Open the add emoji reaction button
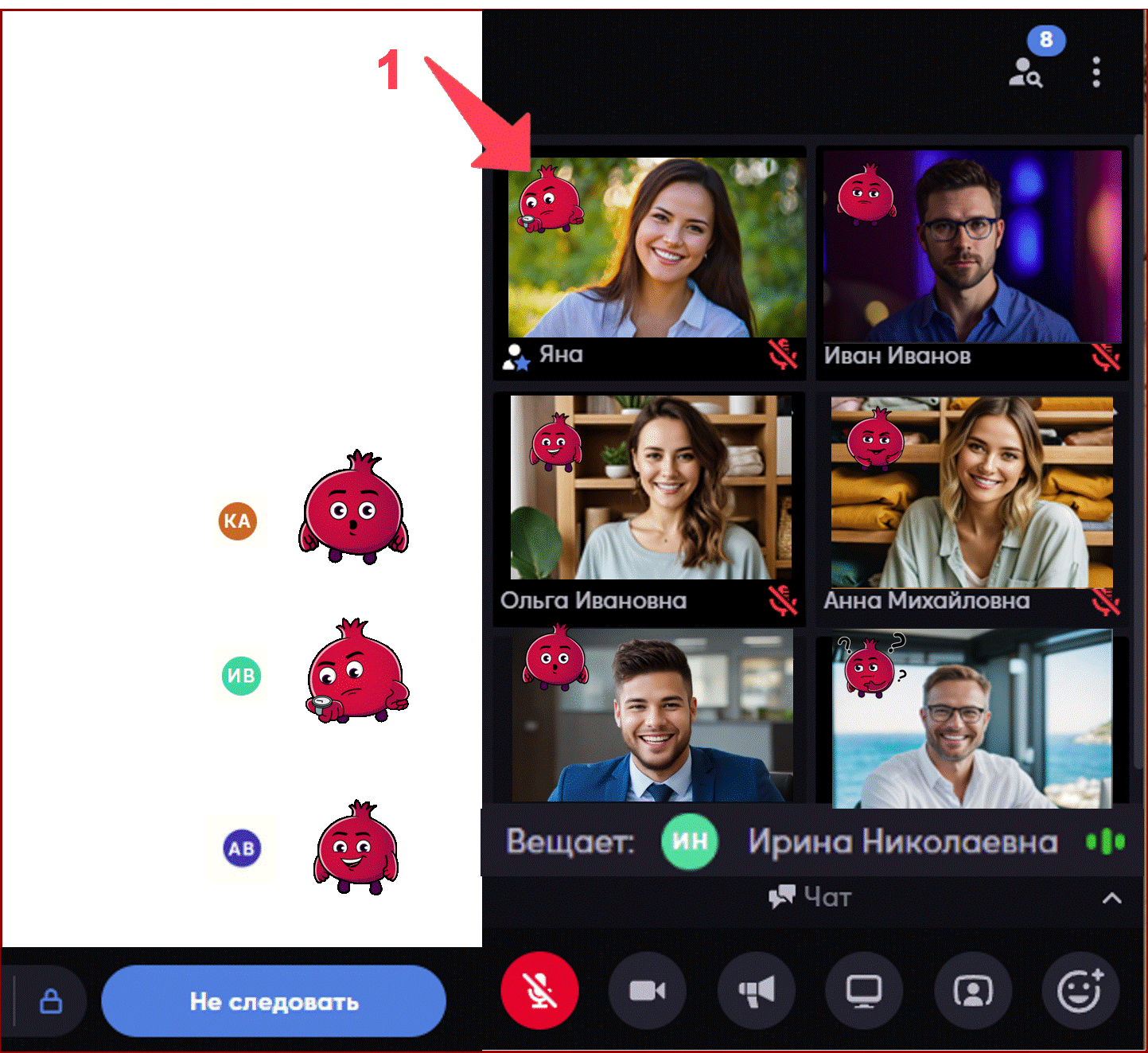Viewport: 1148px width, 1053px height. (1080, 991)
